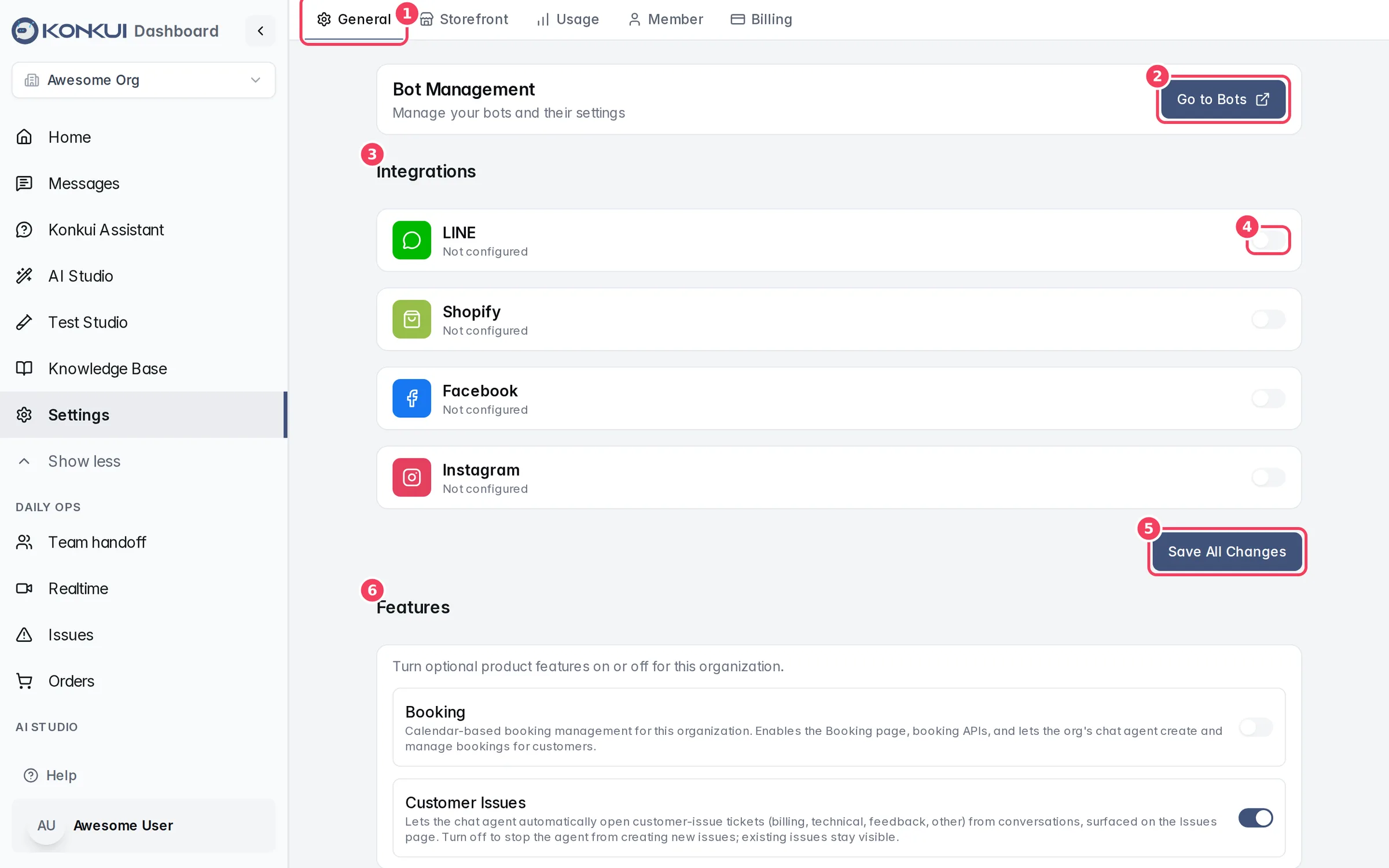1389x868 pixels.
Task: Open the Awesome User profile card
Action: (x=144, y=825)
